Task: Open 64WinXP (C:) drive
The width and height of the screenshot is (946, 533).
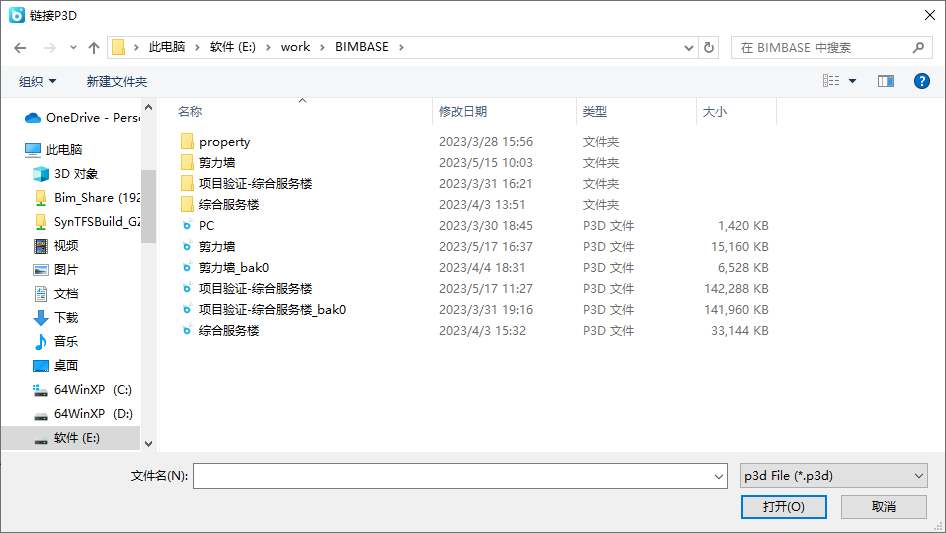Action: tap(83, 389)
